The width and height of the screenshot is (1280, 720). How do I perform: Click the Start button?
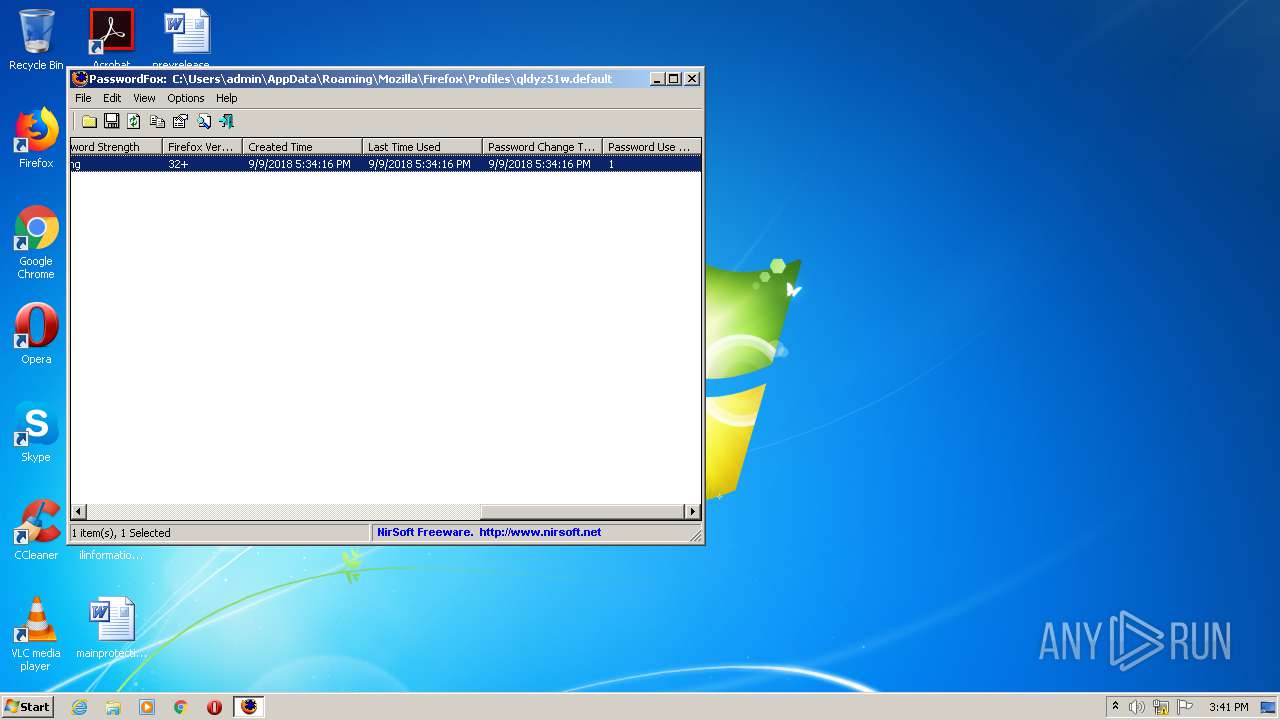(28, 706)
